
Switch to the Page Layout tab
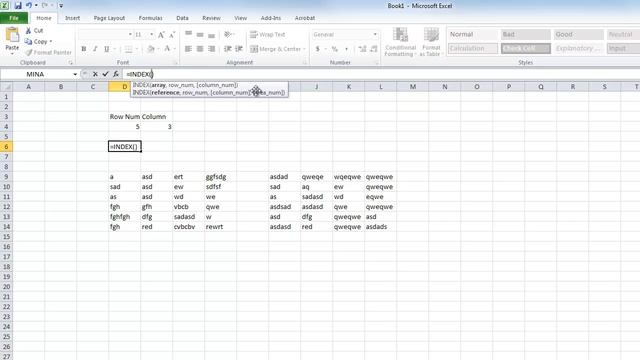pos(109,18)
